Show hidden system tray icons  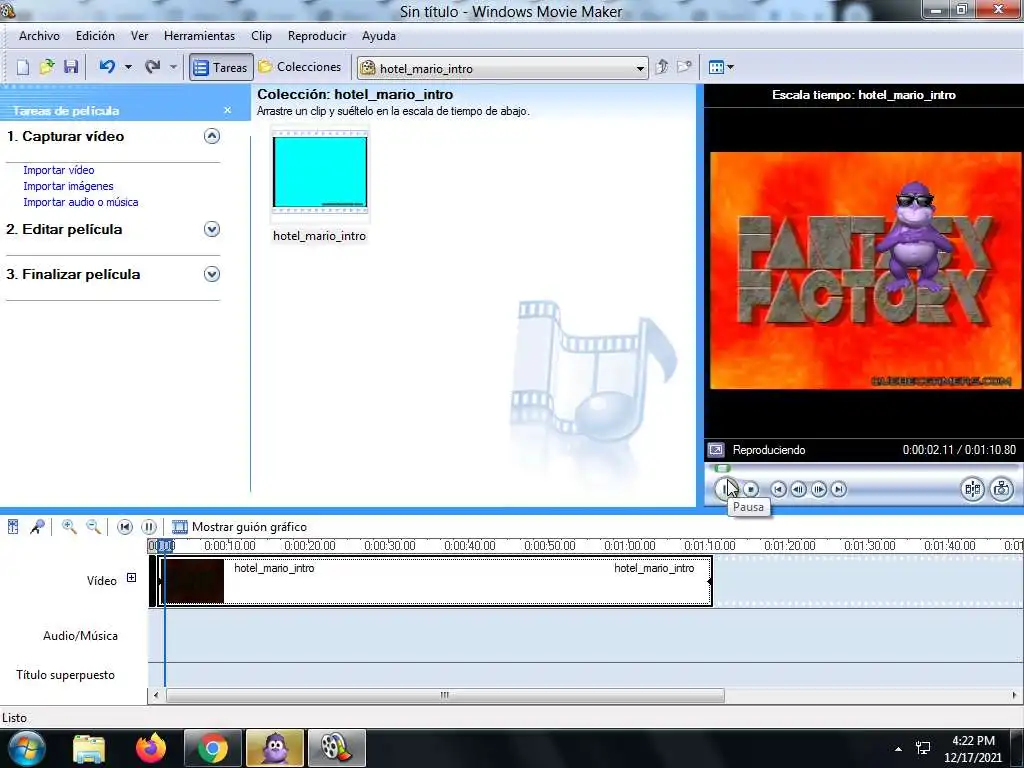(899, 749)
